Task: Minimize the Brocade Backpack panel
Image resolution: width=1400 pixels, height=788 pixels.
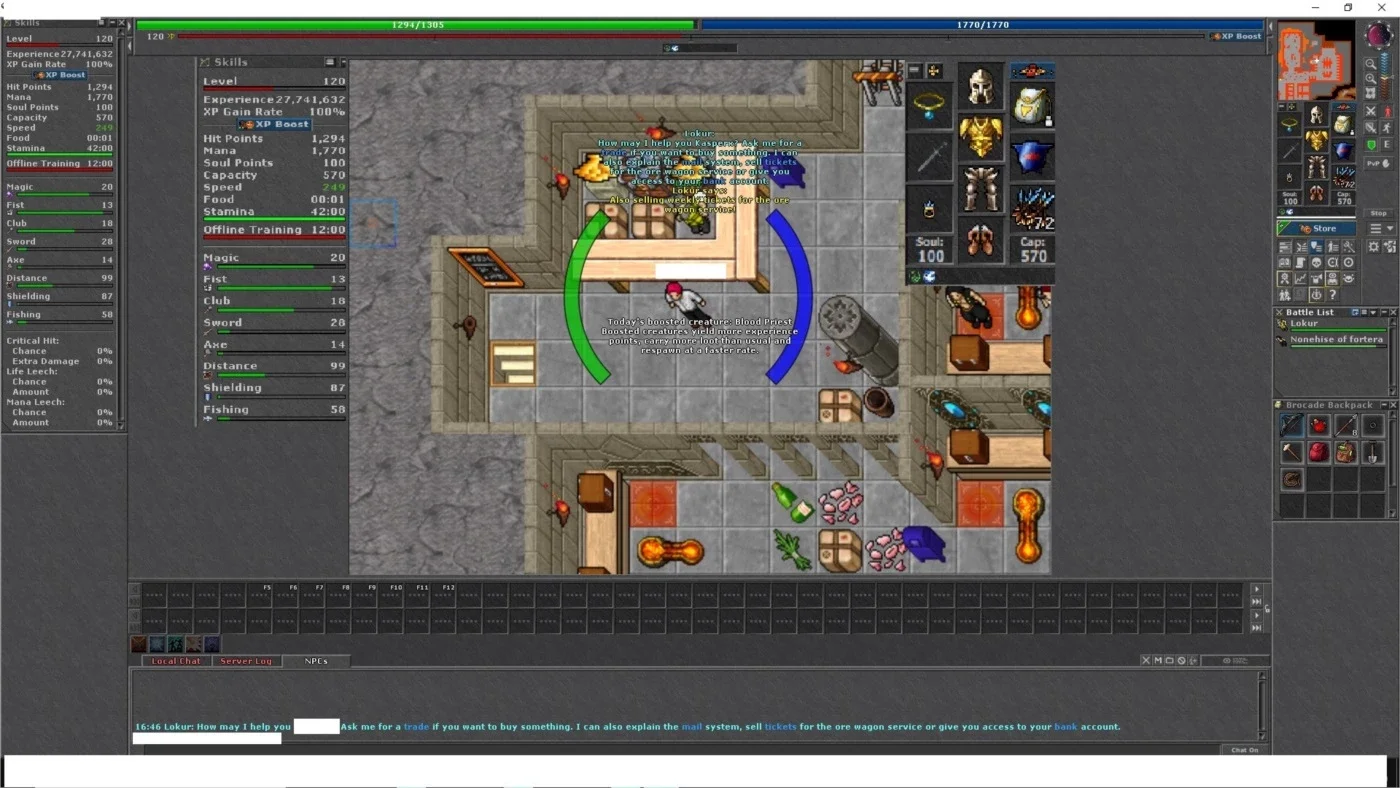Action: point(1384,405)
